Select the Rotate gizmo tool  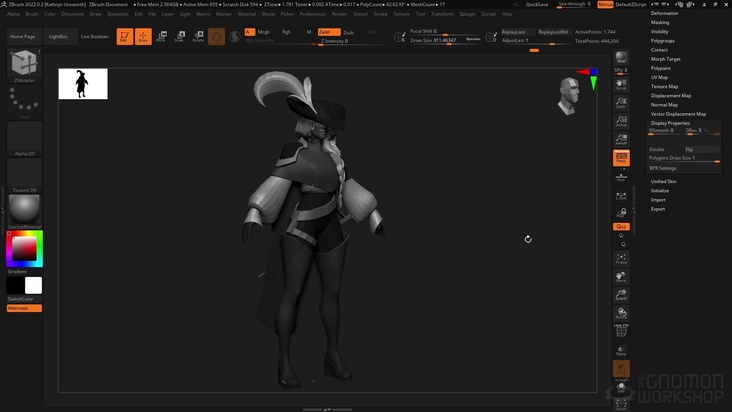pyautogui.click(x=198, y=36)
